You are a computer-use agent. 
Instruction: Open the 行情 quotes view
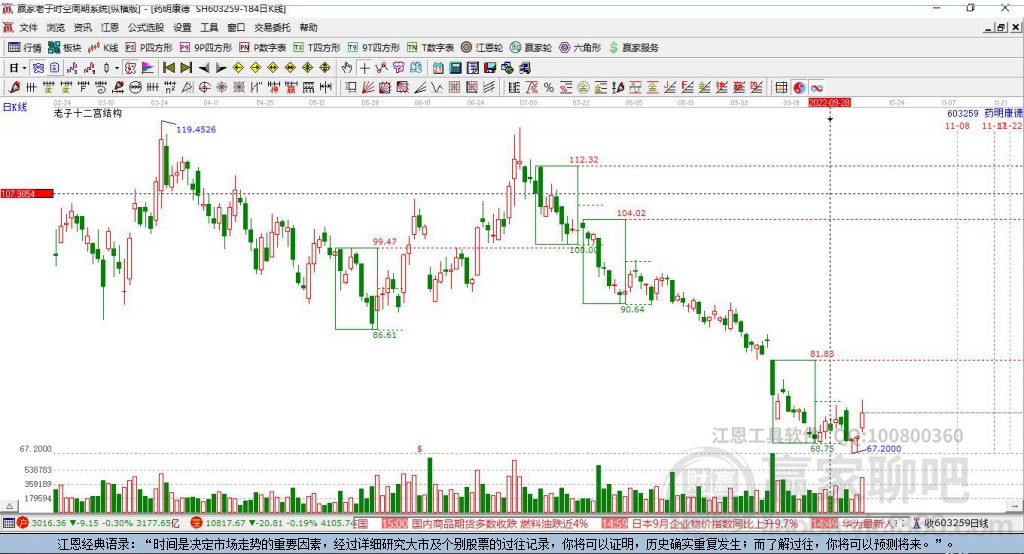[25, 48]
